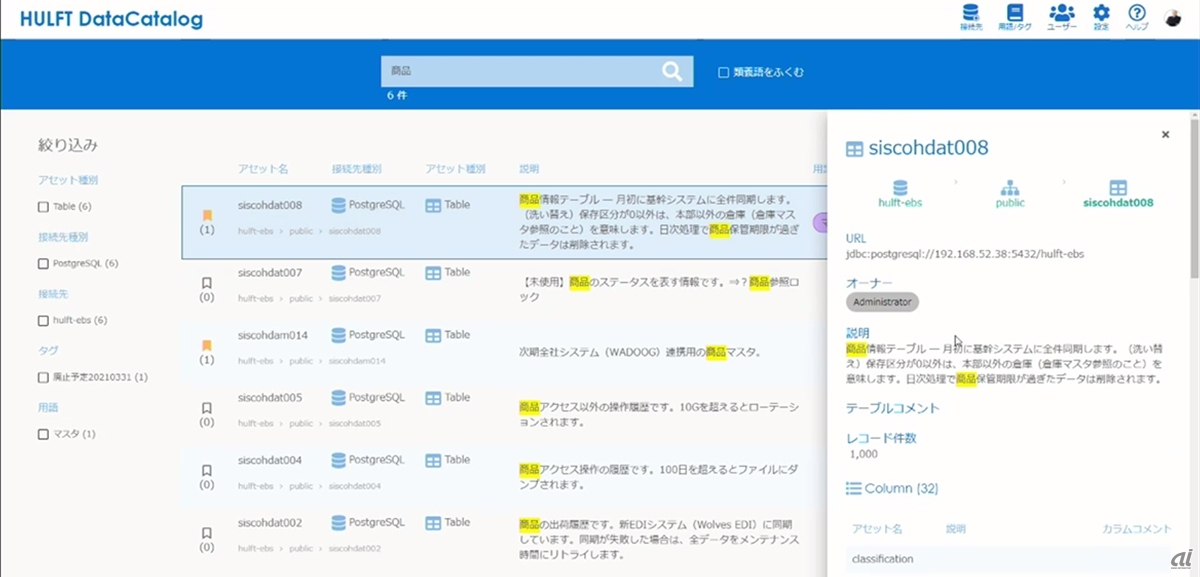Close the siscohdat008 detail panel
This screenshot has height=577, width=1200.
coord(1165,135)
